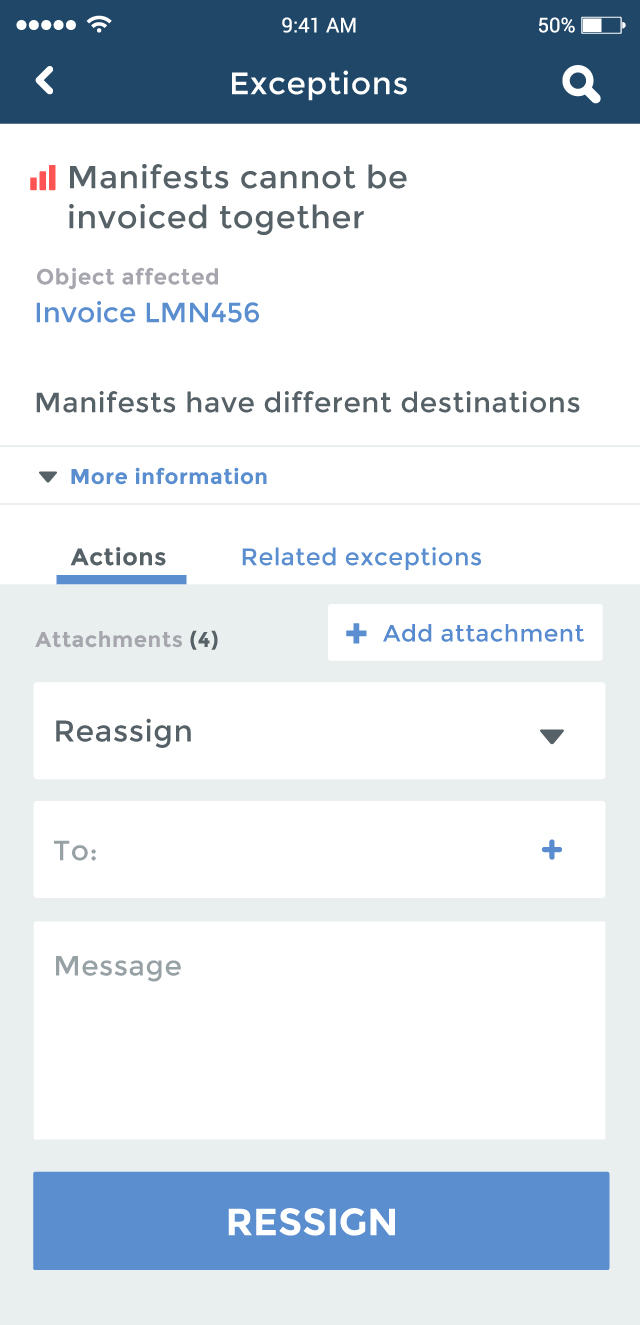640x1325 pixels.
Task: Switch to Related exceptions tab
Action: pyautogui.click(x=361, y=557)
